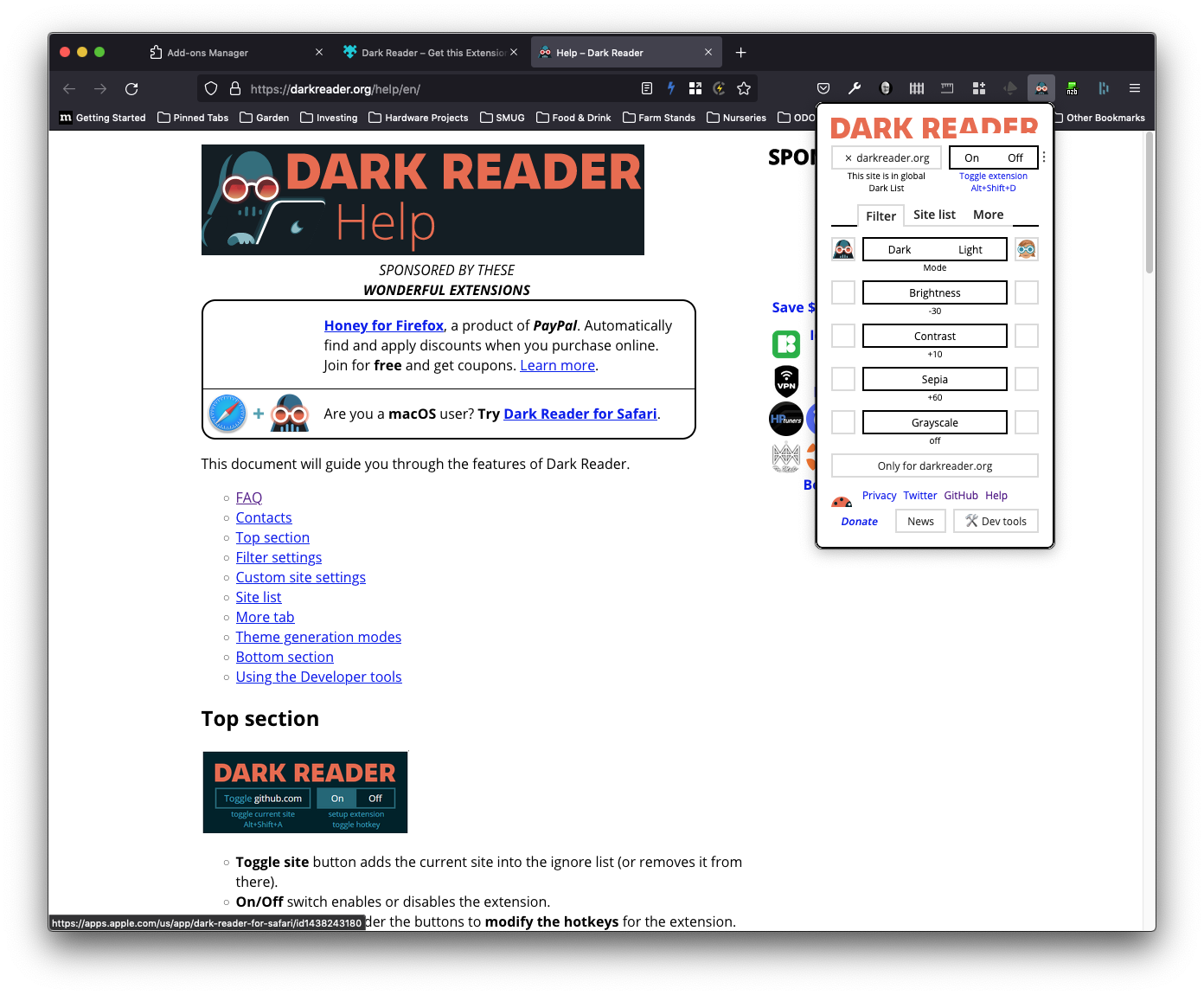Open the three-dot menu in Dark Reader popup

pyautogui.click(x=1043, y=157)
